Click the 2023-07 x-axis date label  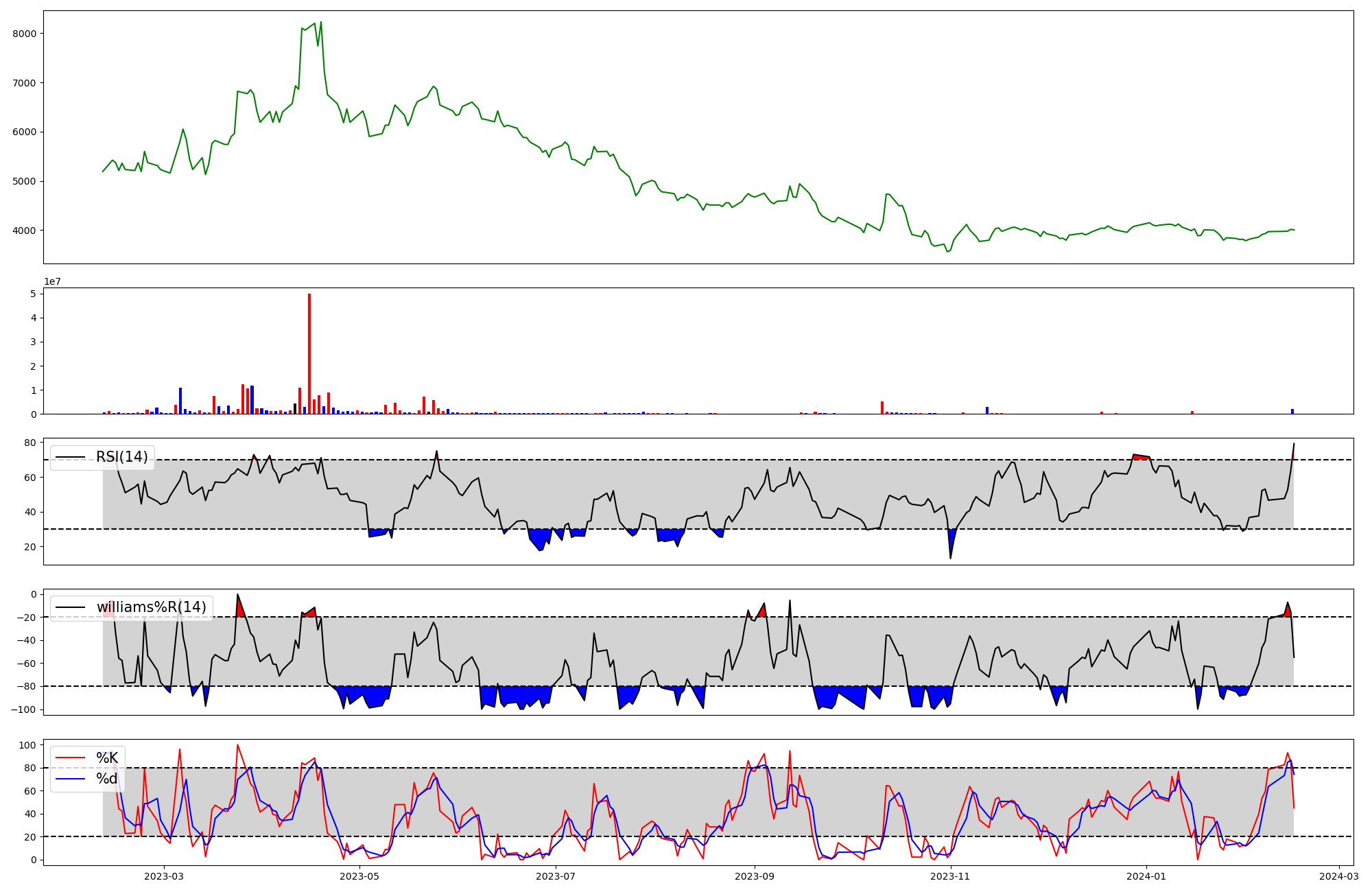pyautogui.click(x=556, y=876)
